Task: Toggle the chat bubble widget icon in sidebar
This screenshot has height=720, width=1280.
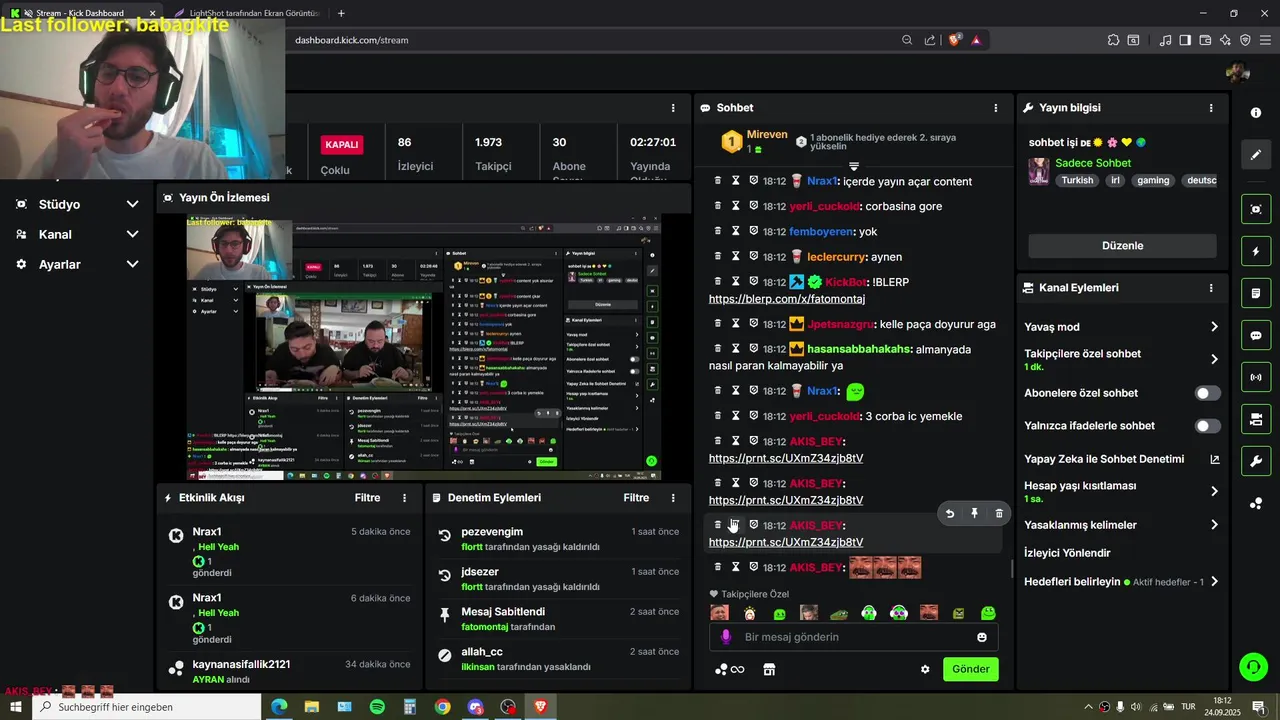Action: (x=1256, y=335)
